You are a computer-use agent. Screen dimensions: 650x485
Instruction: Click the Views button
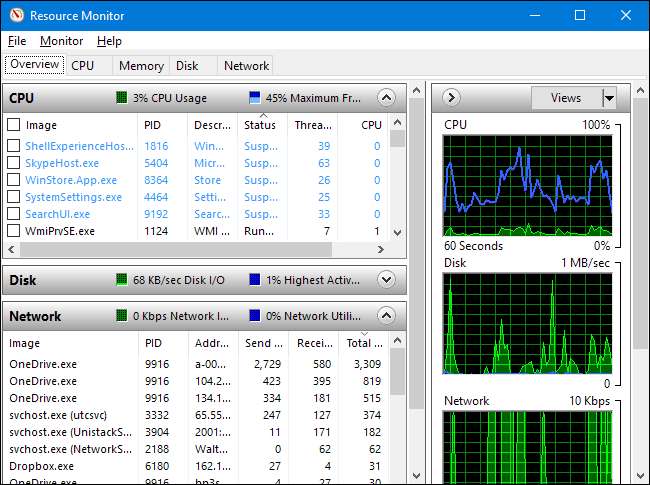(x=565, y=98)
